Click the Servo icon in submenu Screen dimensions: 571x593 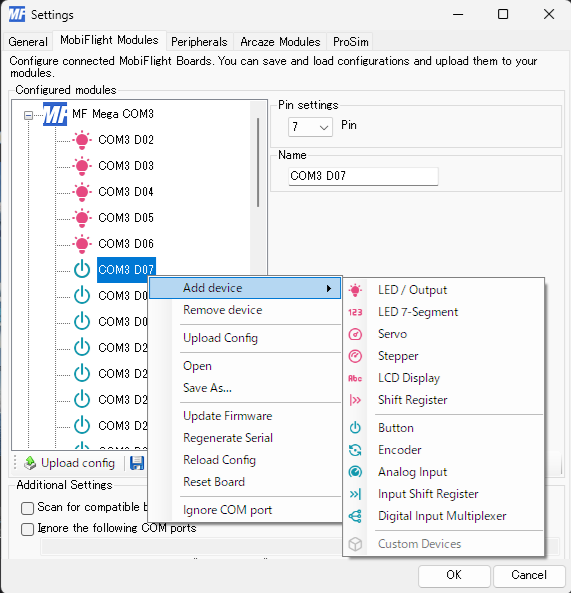[355, 334]
